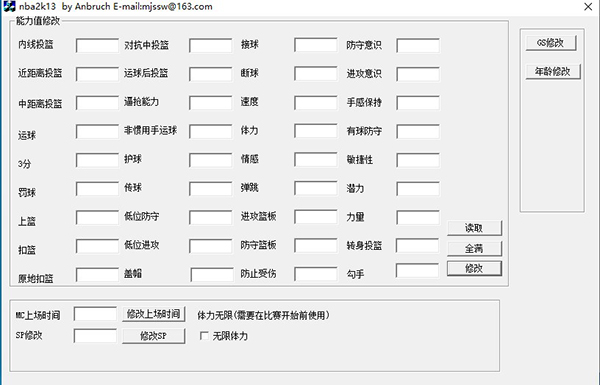This screenshot has width=600, height=385.
Task: Click the 速度 value field
Action: (x=316, y=103)
